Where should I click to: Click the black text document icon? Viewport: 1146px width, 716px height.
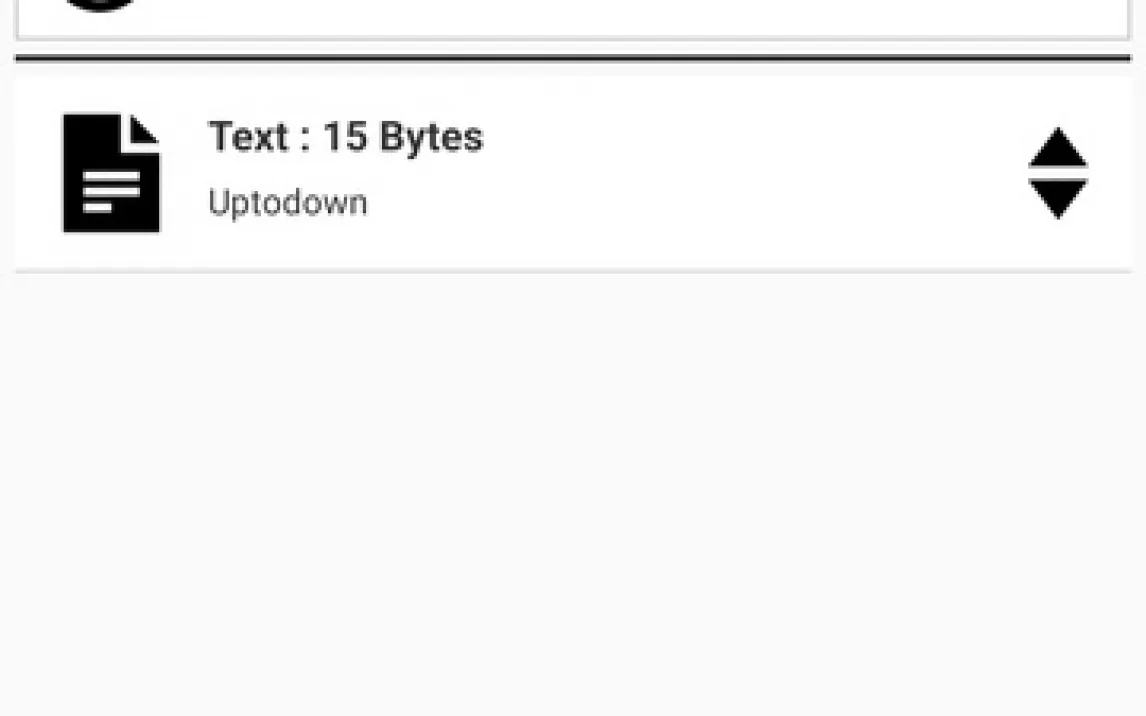(x=111, y=172)
